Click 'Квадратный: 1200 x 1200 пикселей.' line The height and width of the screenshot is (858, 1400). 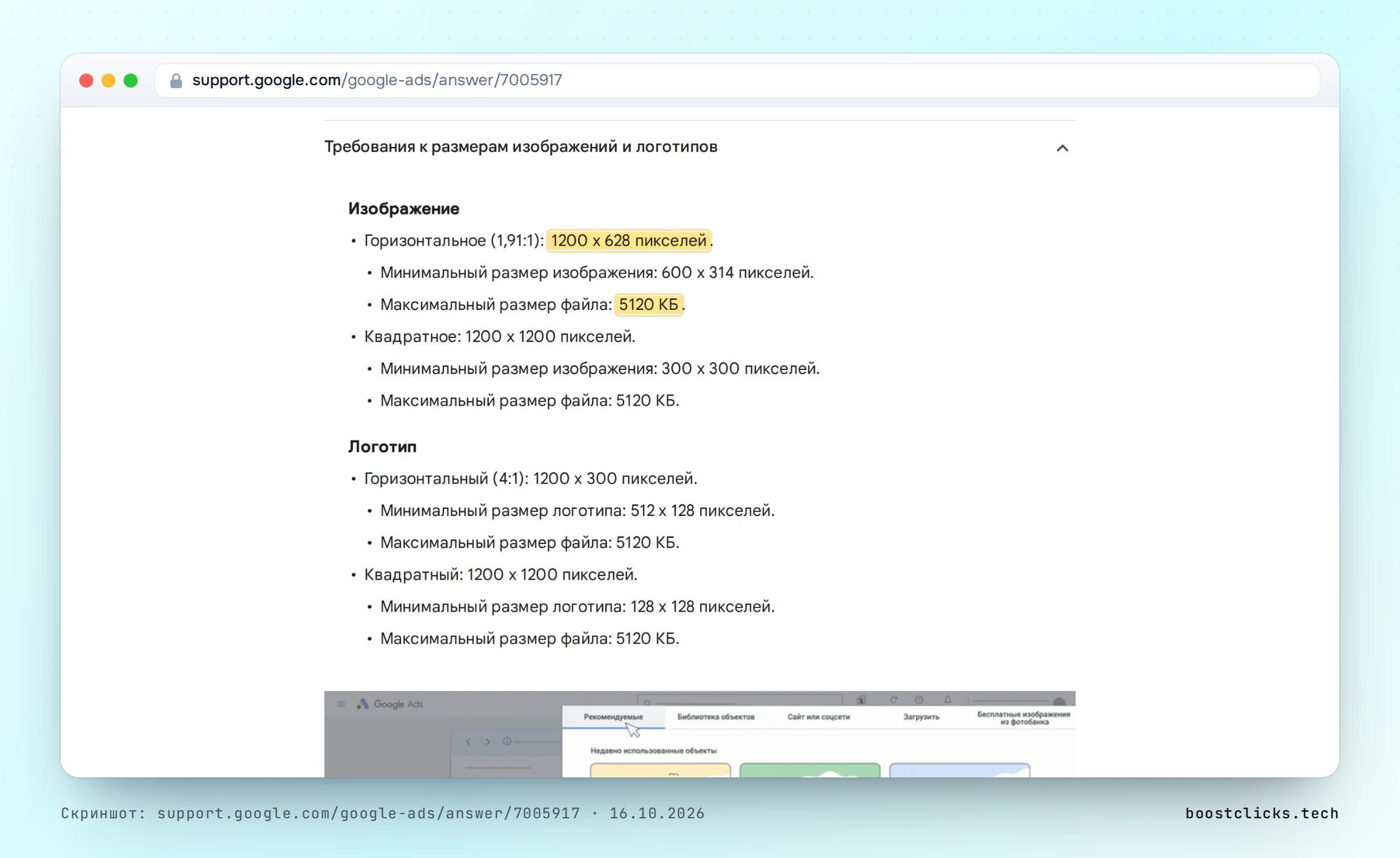tap(501, 575)
